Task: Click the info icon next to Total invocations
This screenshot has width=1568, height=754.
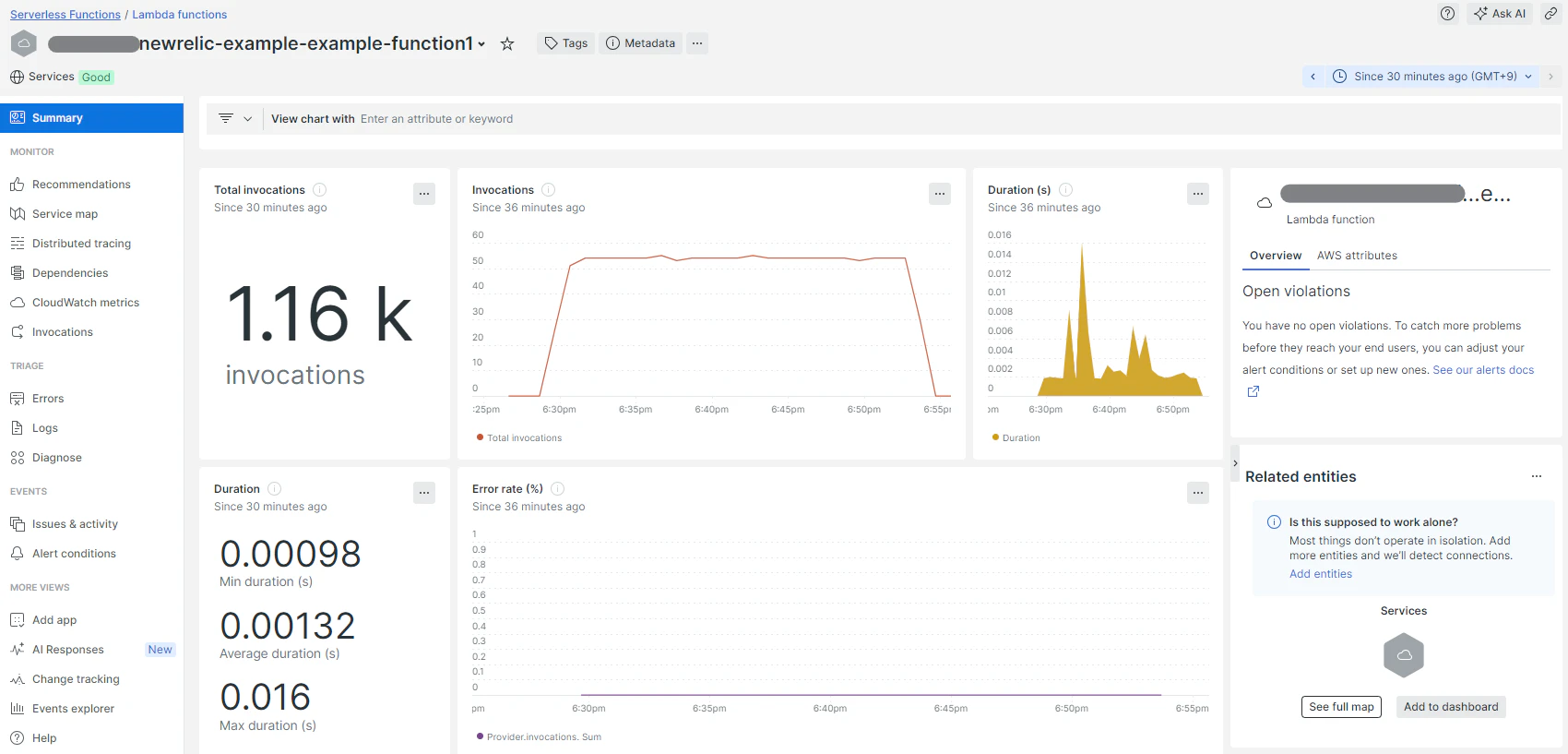Action: (320, 190)
